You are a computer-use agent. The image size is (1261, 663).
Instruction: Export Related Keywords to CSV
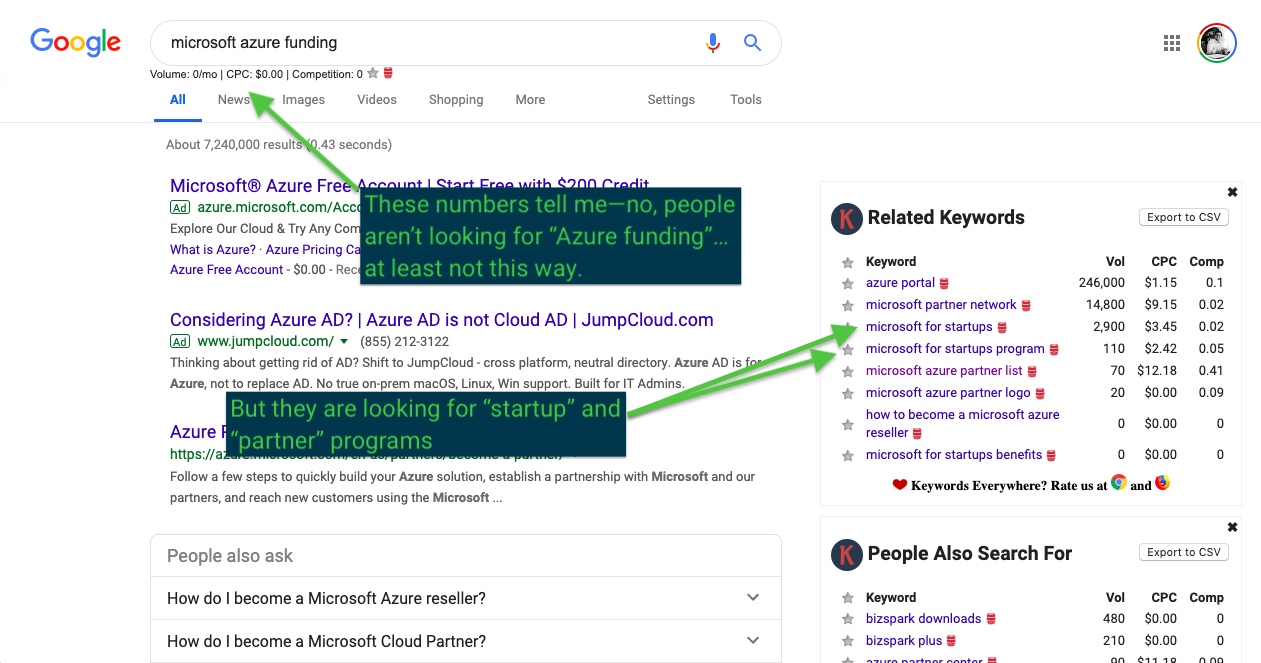(x=1184, y=217)
